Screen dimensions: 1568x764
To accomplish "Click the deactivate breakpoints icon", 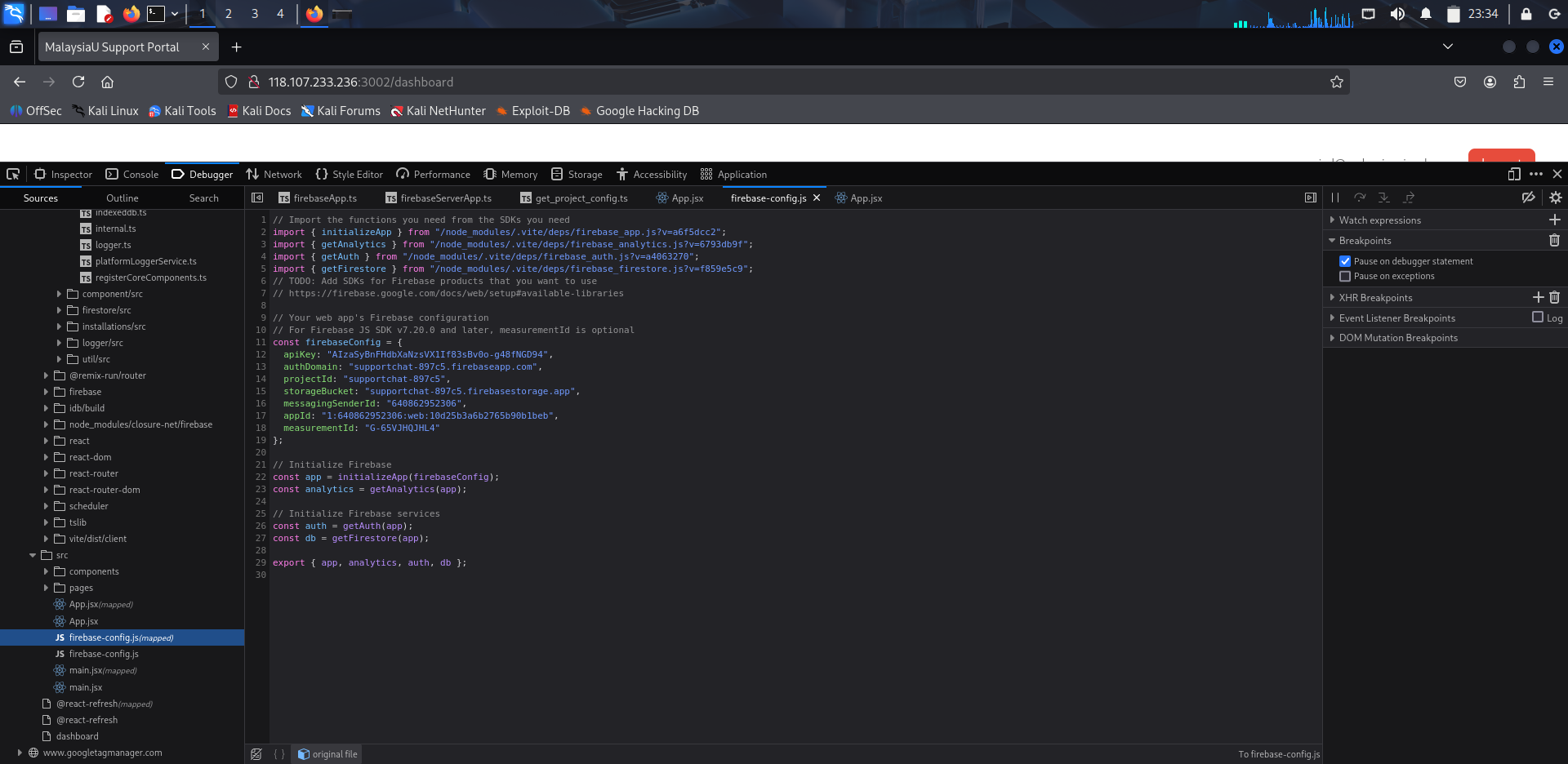I will tap(1528, 198).
